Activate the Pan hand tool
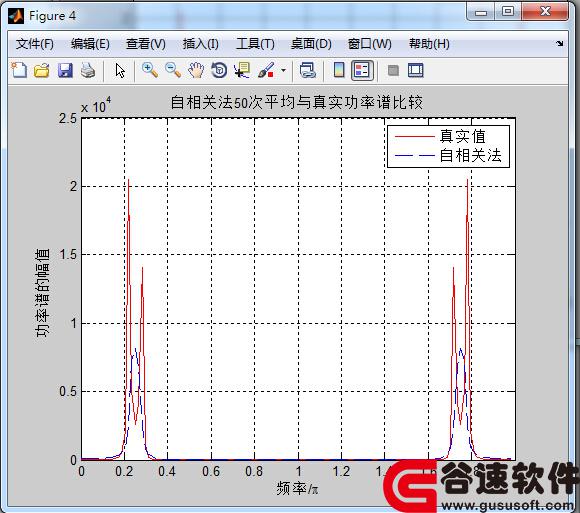Image resolution: width=580 pixels, height=513 pixels. (x=196, y=70)
